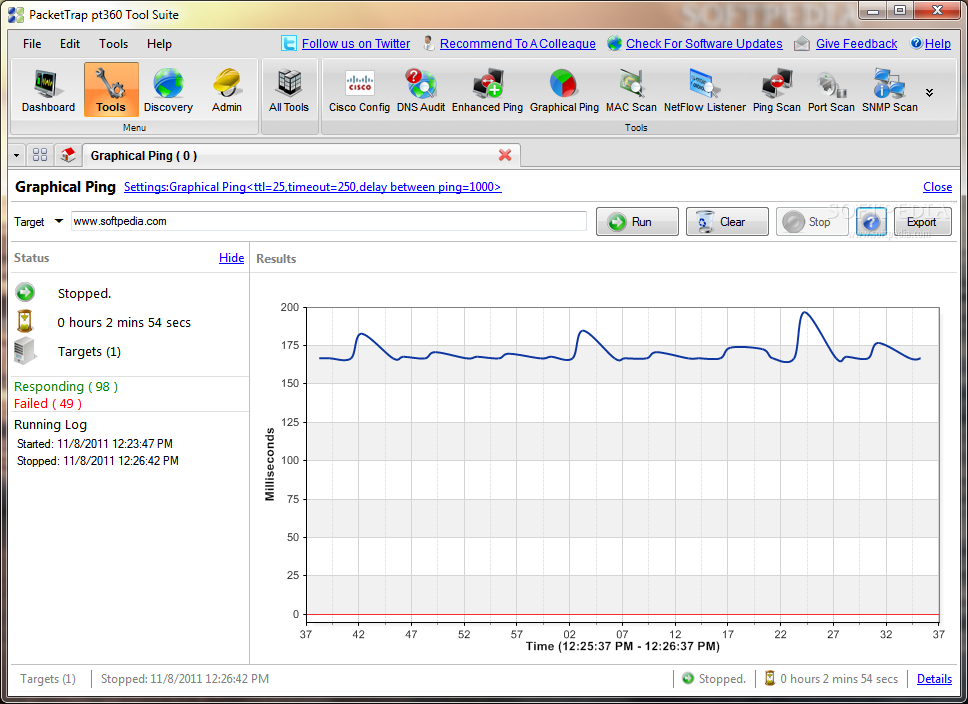
Task: Click the Details link in status bar
Action: click(934, 679)
